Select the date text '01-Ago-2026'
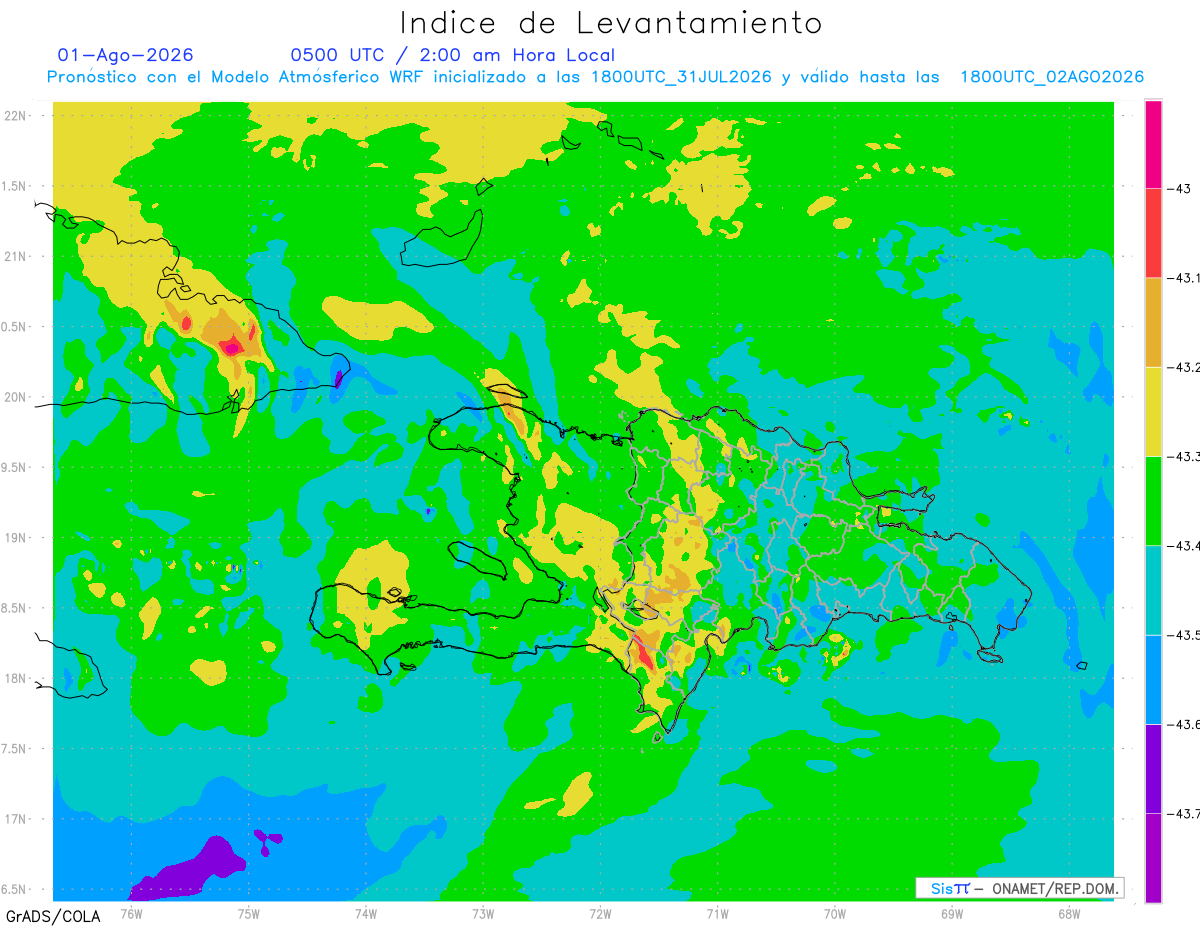The width and height of the screenshot is (1200, 927). click(x=126, y=55)
